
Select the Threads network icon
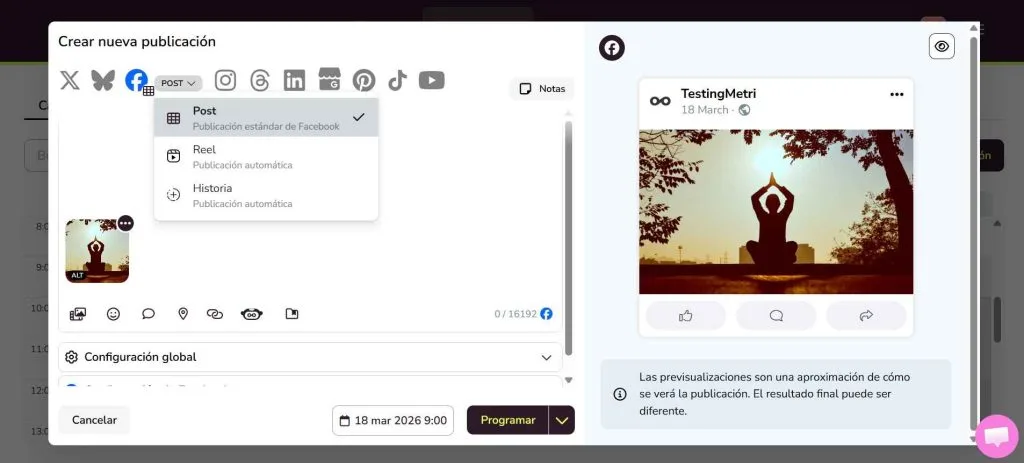260,80
